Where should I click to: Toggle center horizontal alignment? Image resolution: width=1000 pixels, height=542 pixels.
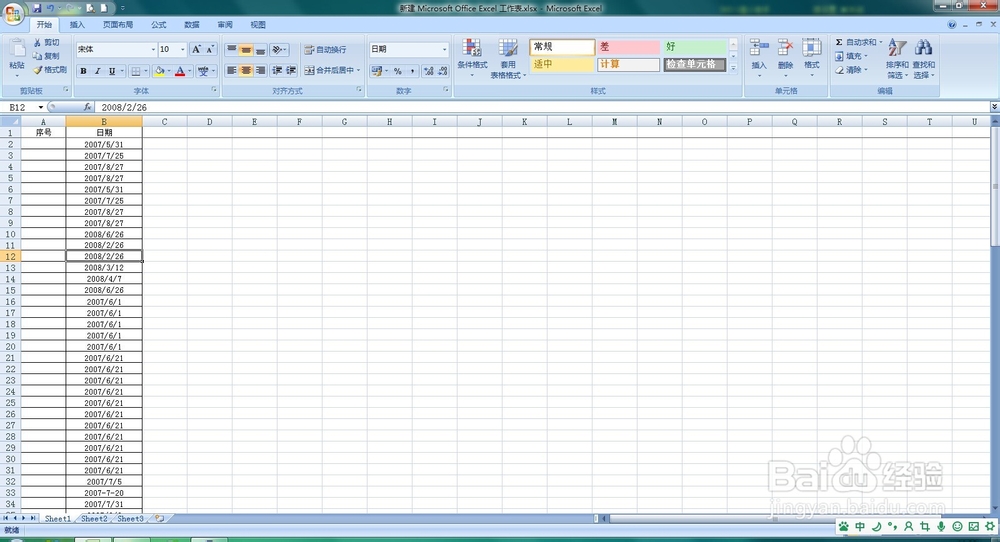click(246, 70)
